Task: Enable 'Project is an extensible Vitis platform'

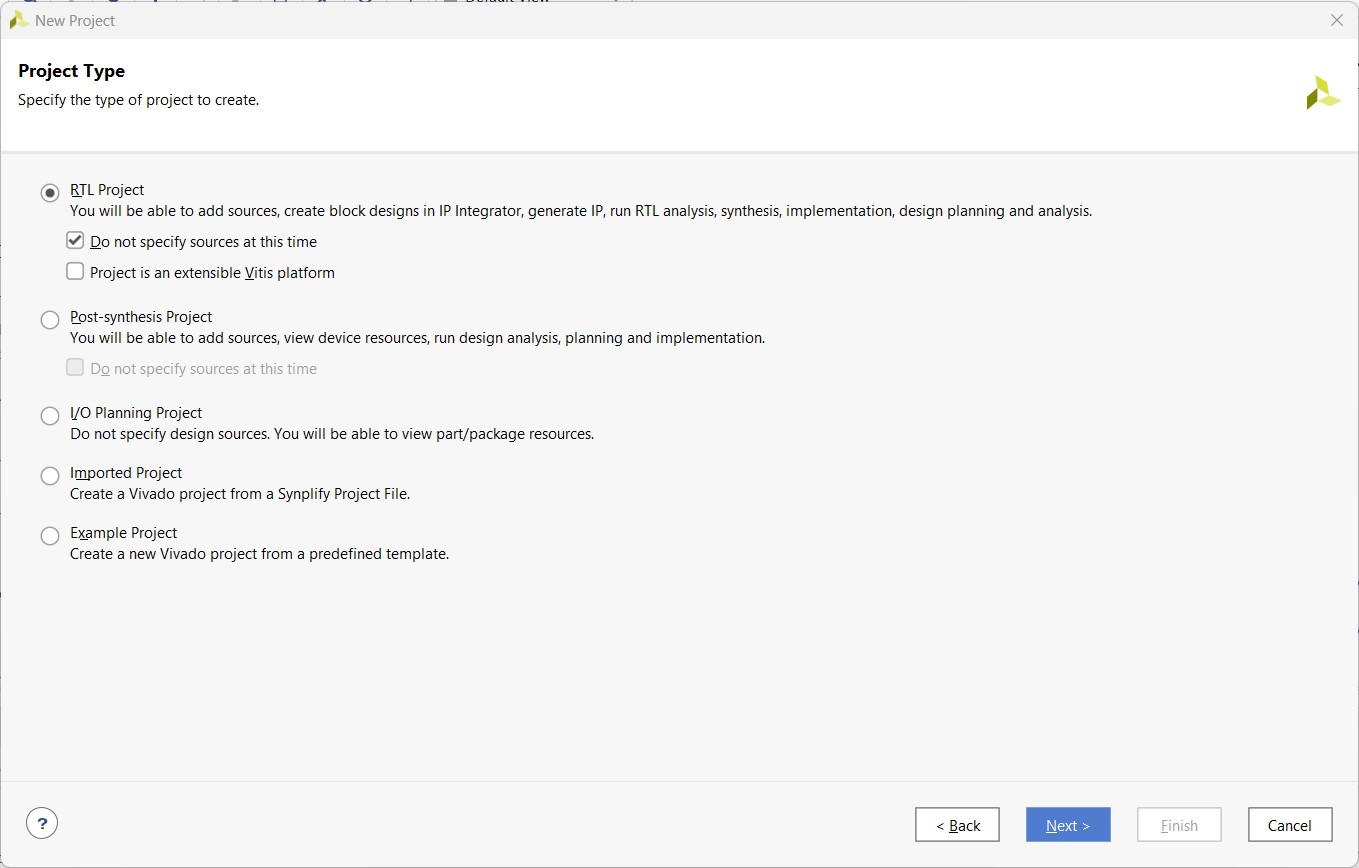Action: [x=75, y=271]
